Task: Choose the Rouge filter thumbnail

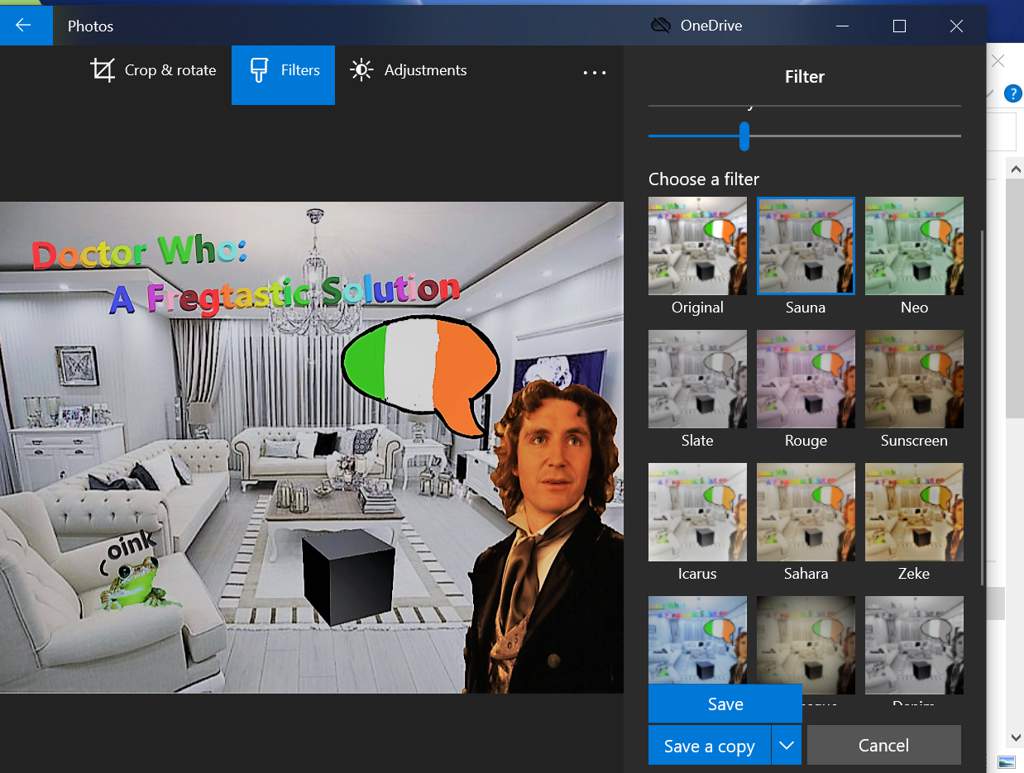Action: [x=805, y=379]
